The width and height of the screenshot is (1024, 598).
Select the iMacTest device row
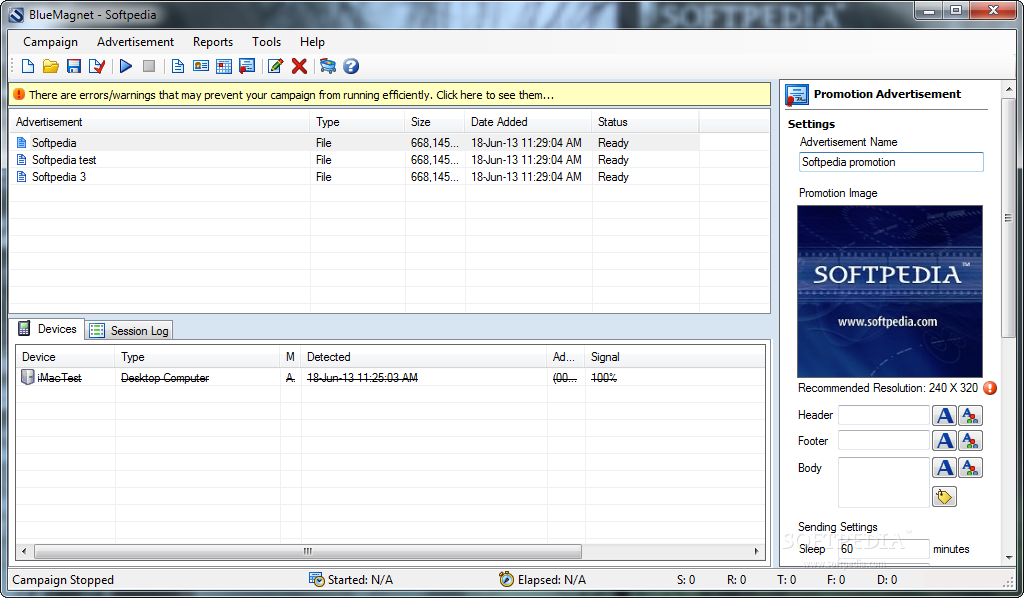pos(390,377)
